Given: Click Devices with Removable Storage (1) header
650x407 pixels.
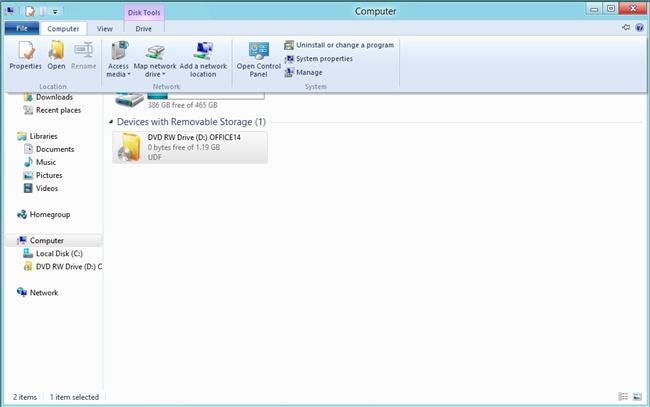Looking at the screenshot, I should pos(191,122).
